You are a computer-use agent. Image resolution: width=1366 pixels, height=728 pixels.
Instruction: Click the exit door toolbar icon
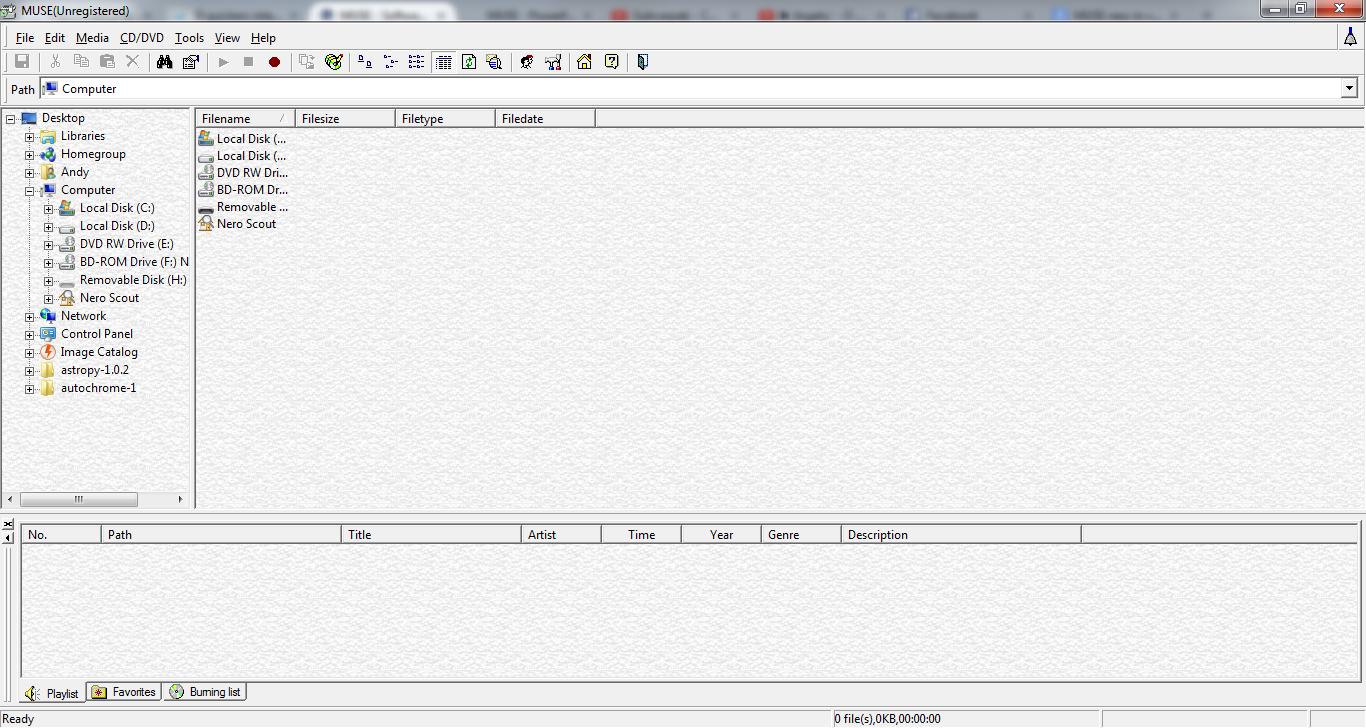[642, 62]
